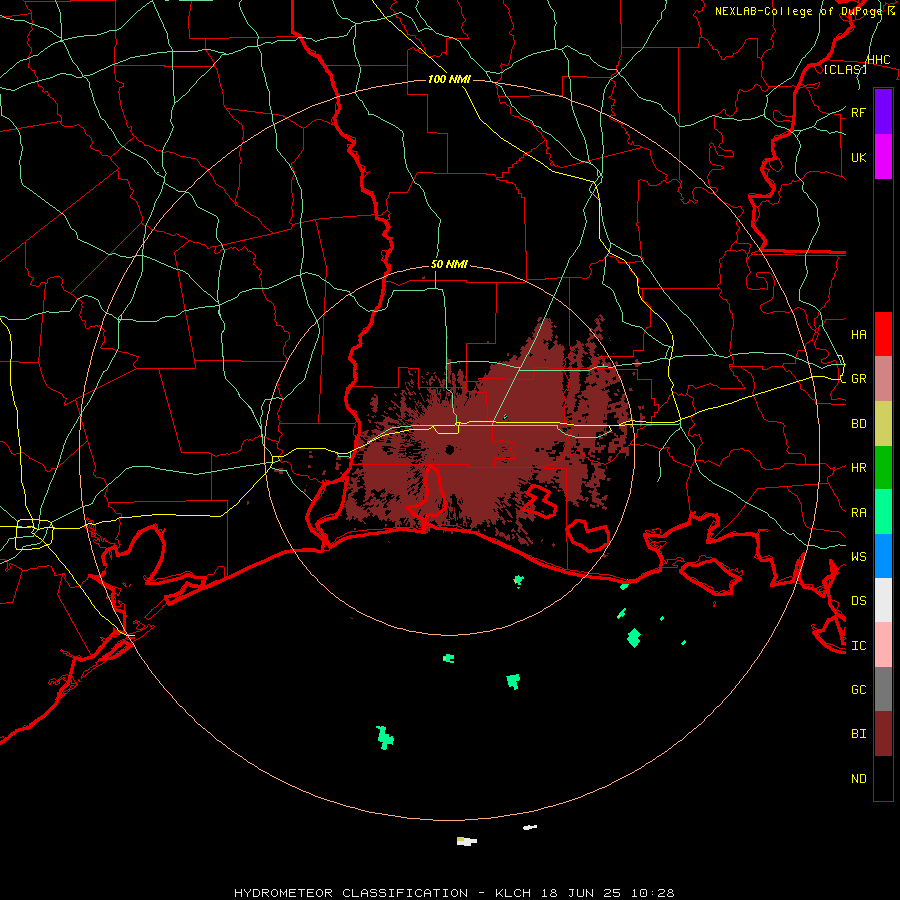
Task: Select the GC gray legend swatch
Action: click(x=883, y=689)
